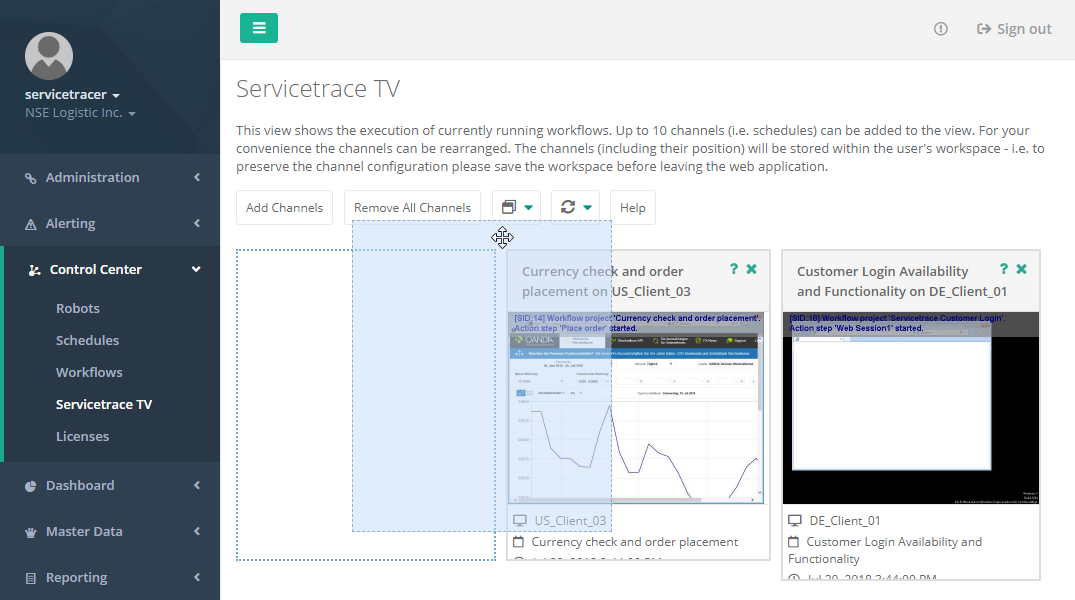This screenshot has height=600, width=1075.
Task: Open the window layout dropdown
Action: (x=516, y=208)
